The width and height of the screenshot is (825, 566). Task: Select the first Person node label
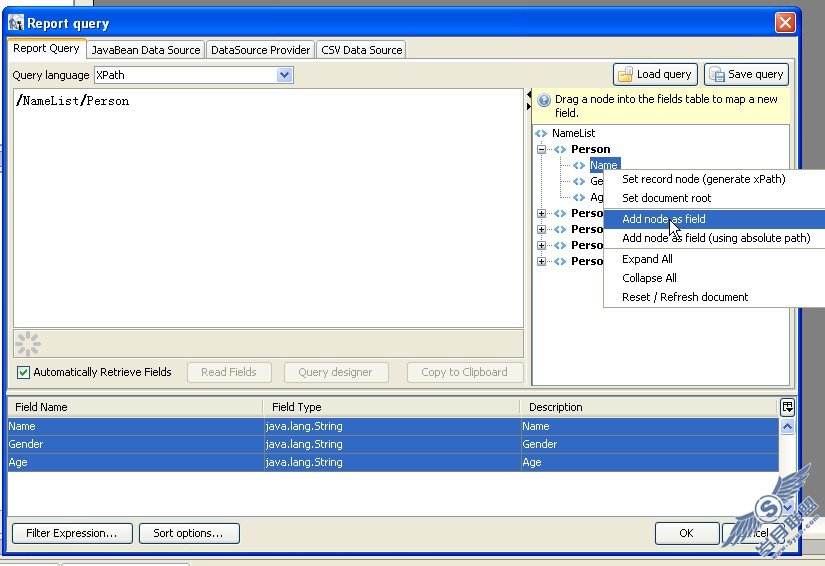[x=590, y=149]
